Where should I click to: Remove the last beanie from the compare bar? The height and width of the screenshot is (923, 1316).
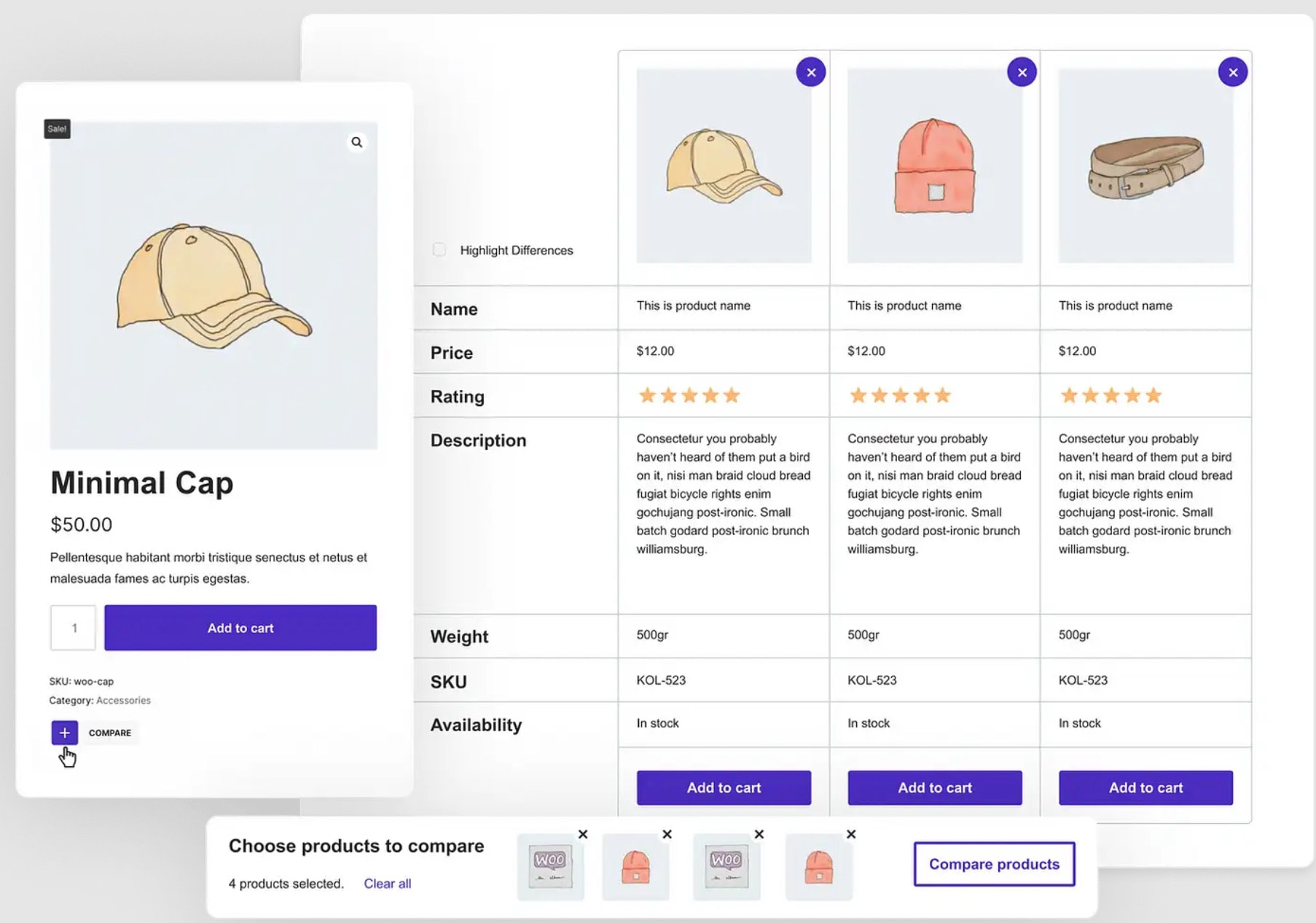pyautogui.click(x=851, y=834)
